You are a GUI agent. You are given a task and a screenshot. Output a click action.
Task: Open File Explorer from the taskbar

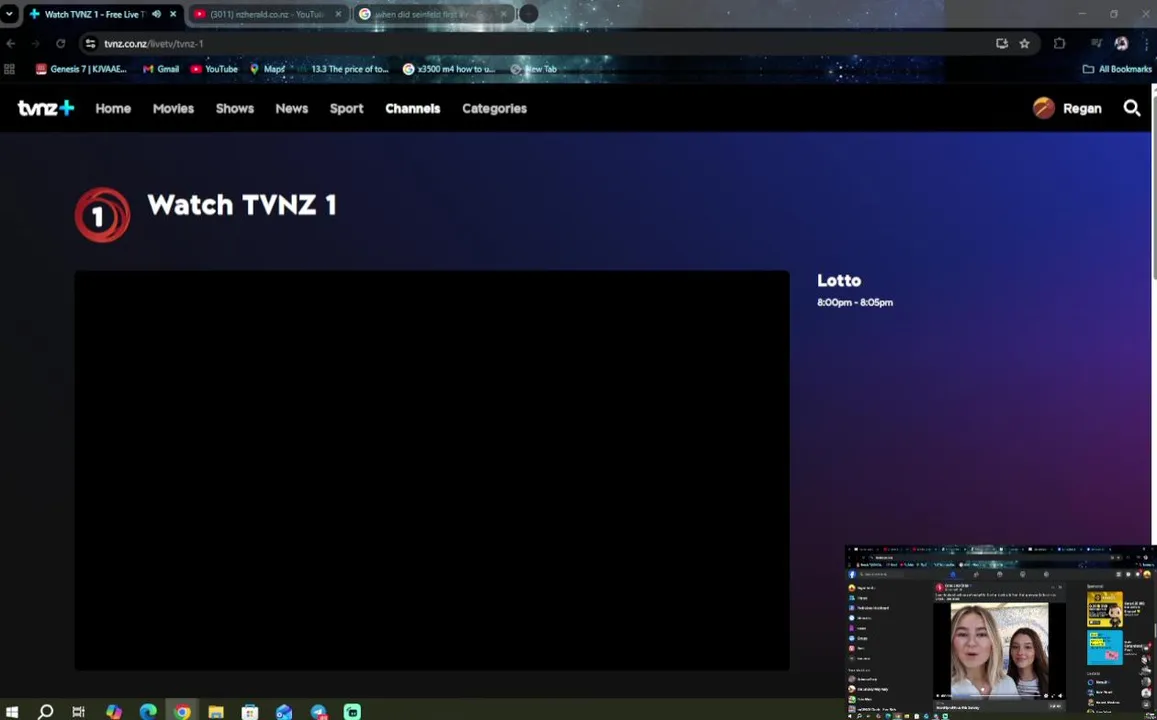pos(216,712)
